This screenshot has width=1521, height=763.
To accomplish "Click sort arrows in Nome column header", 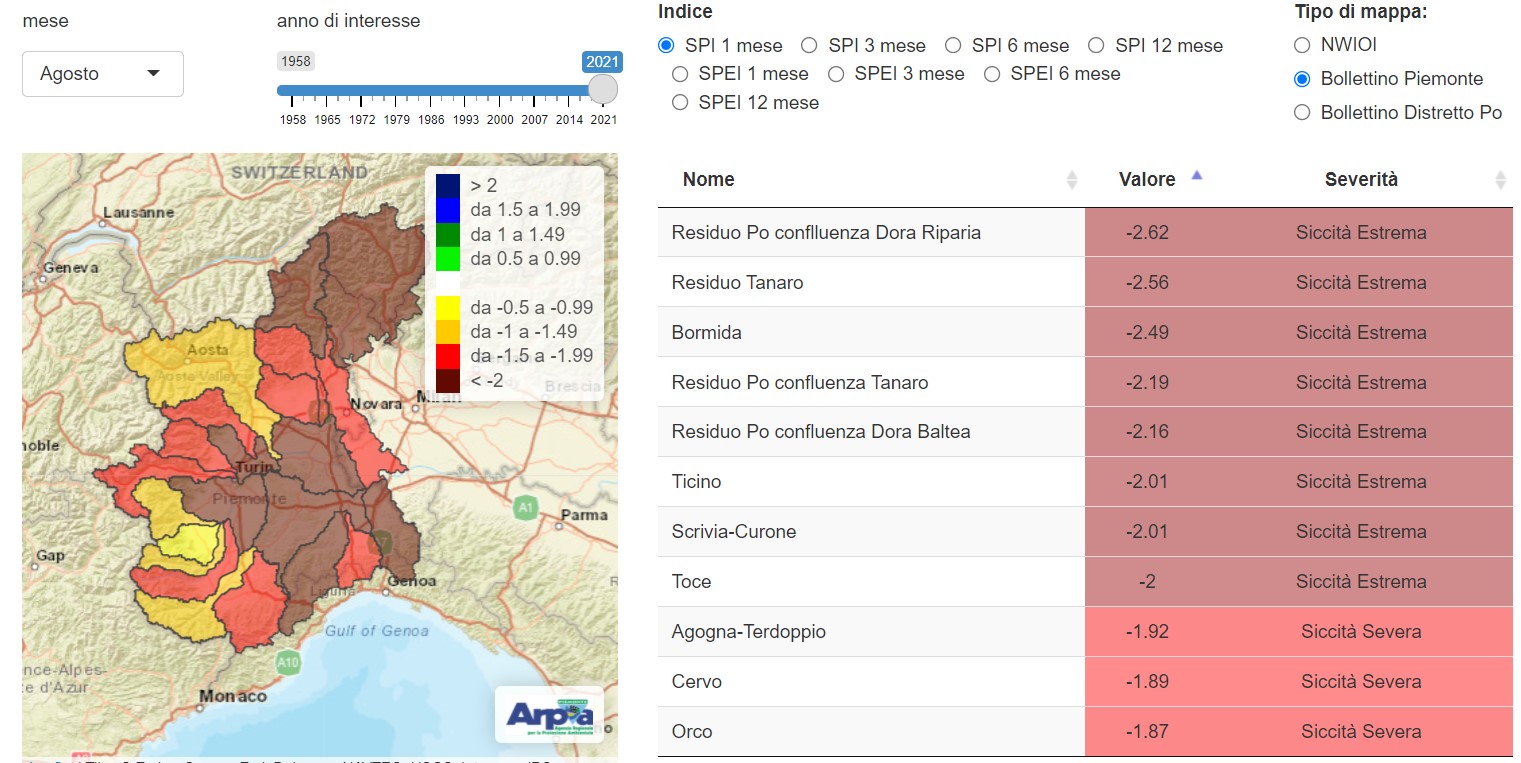I will point(1072,180).
